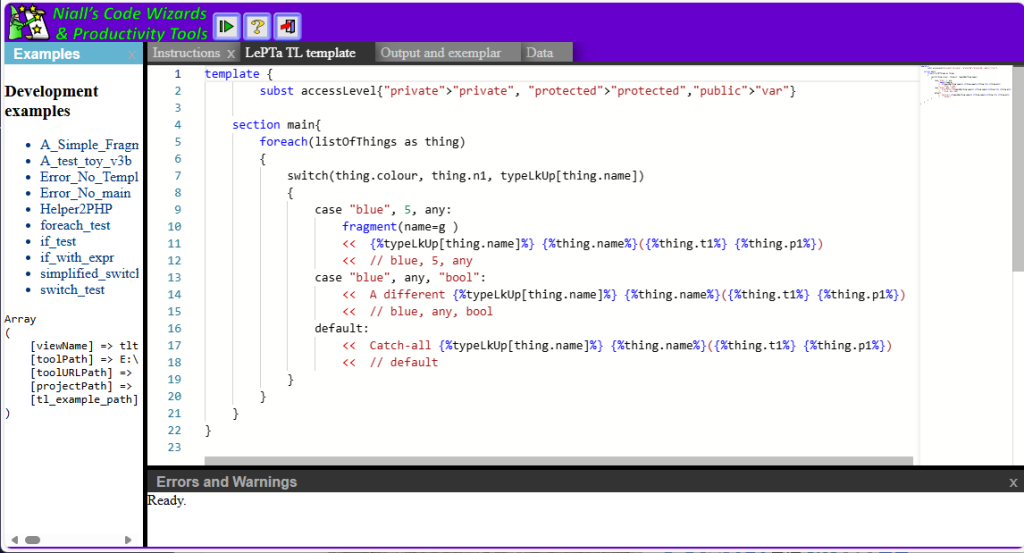Click the Niall's Code Wizards title
Screen dimensions: 1024x553
pos(130,24)
